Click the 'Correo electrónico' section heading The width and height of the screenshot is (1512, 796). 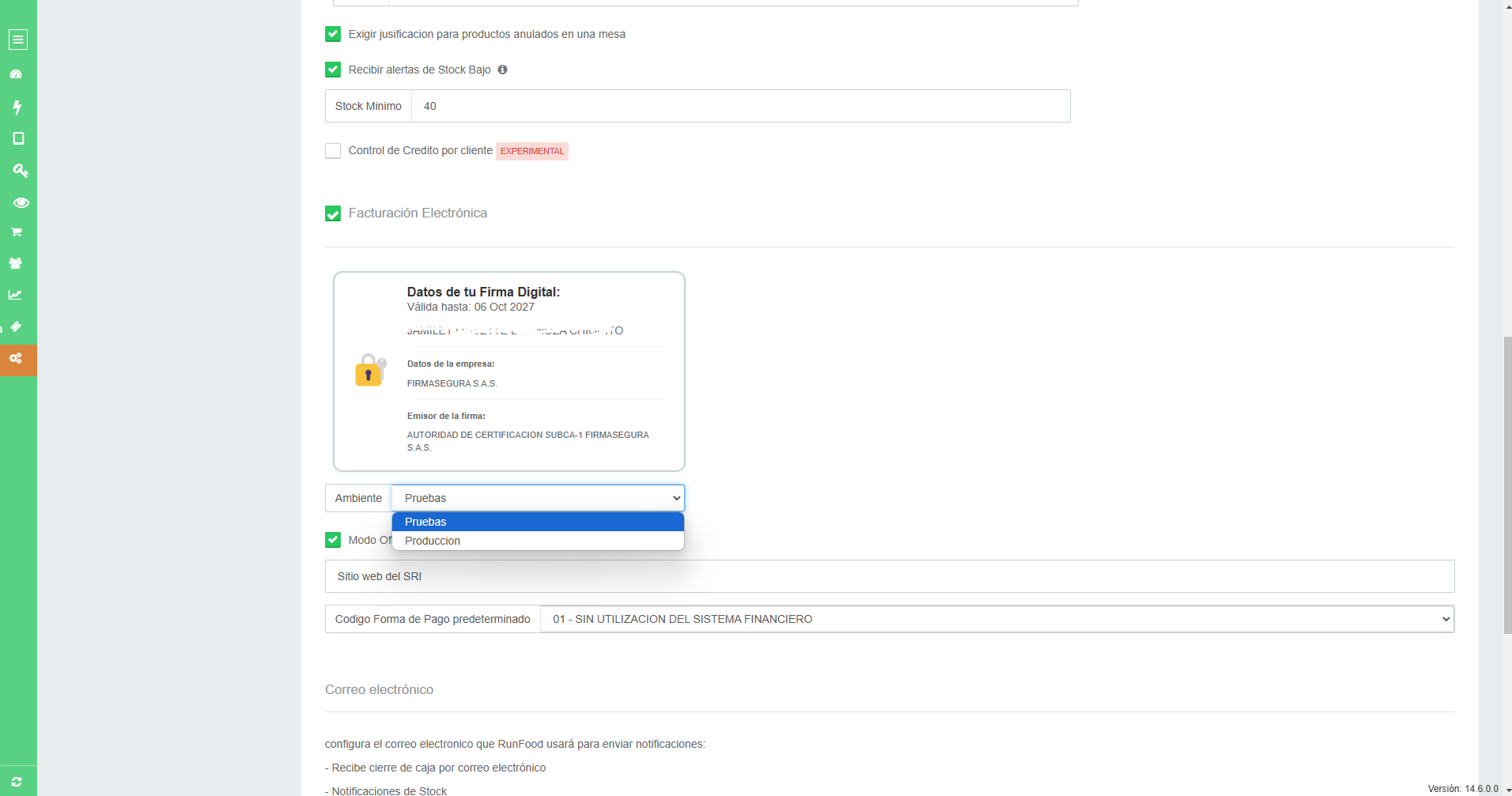pos(379,689)
